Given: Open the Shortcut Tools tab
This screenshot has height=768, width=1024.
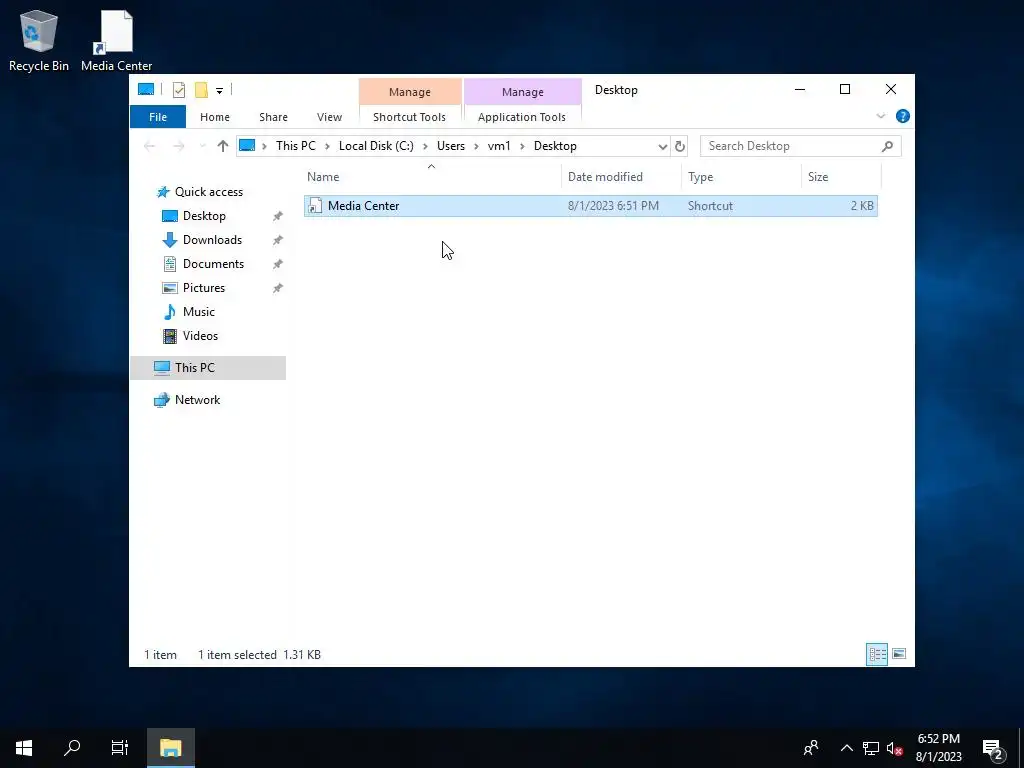Looking at the screenshot, I should [409, 117].
